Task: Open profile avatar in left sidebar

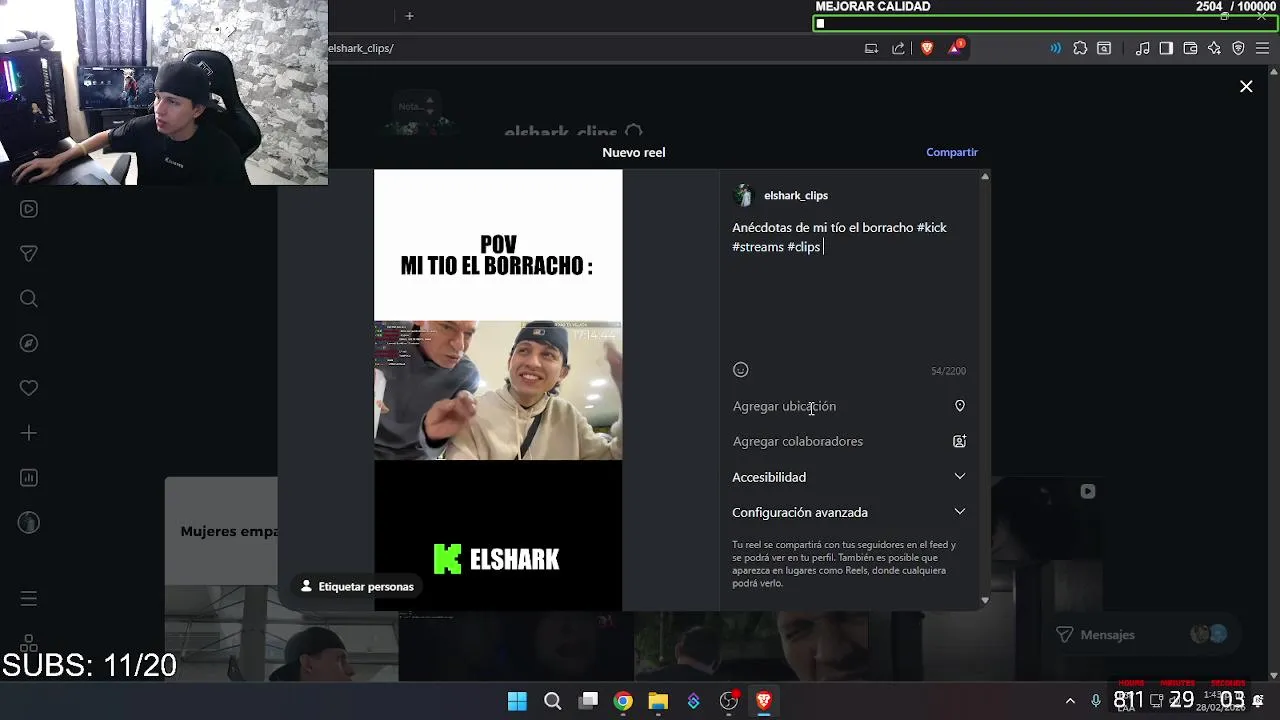Action: 29,522
